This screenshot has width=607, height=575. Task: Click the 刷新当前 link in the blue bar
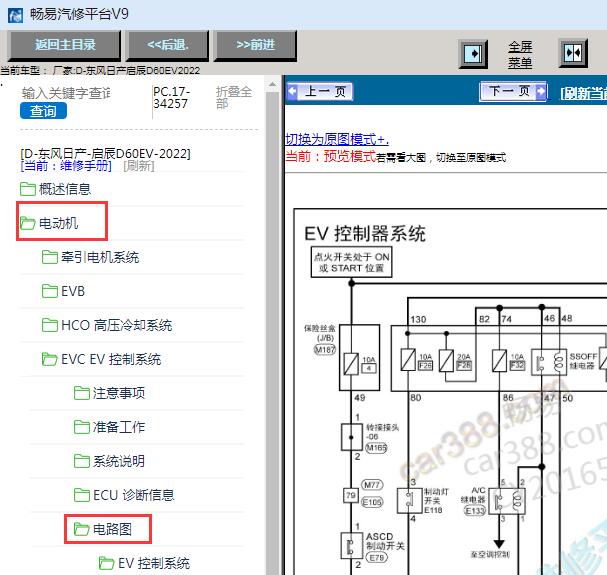click(583, 93)
